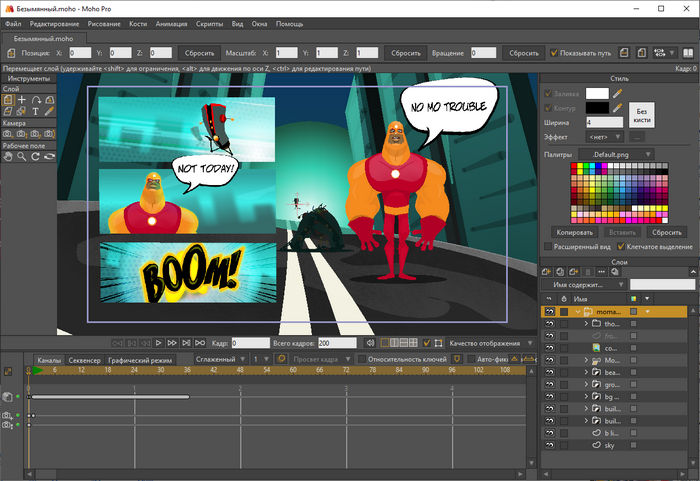Open the Палитры .Default.png dropdown
The height and width of the screenshot is (481, 700).
(616, 154)
